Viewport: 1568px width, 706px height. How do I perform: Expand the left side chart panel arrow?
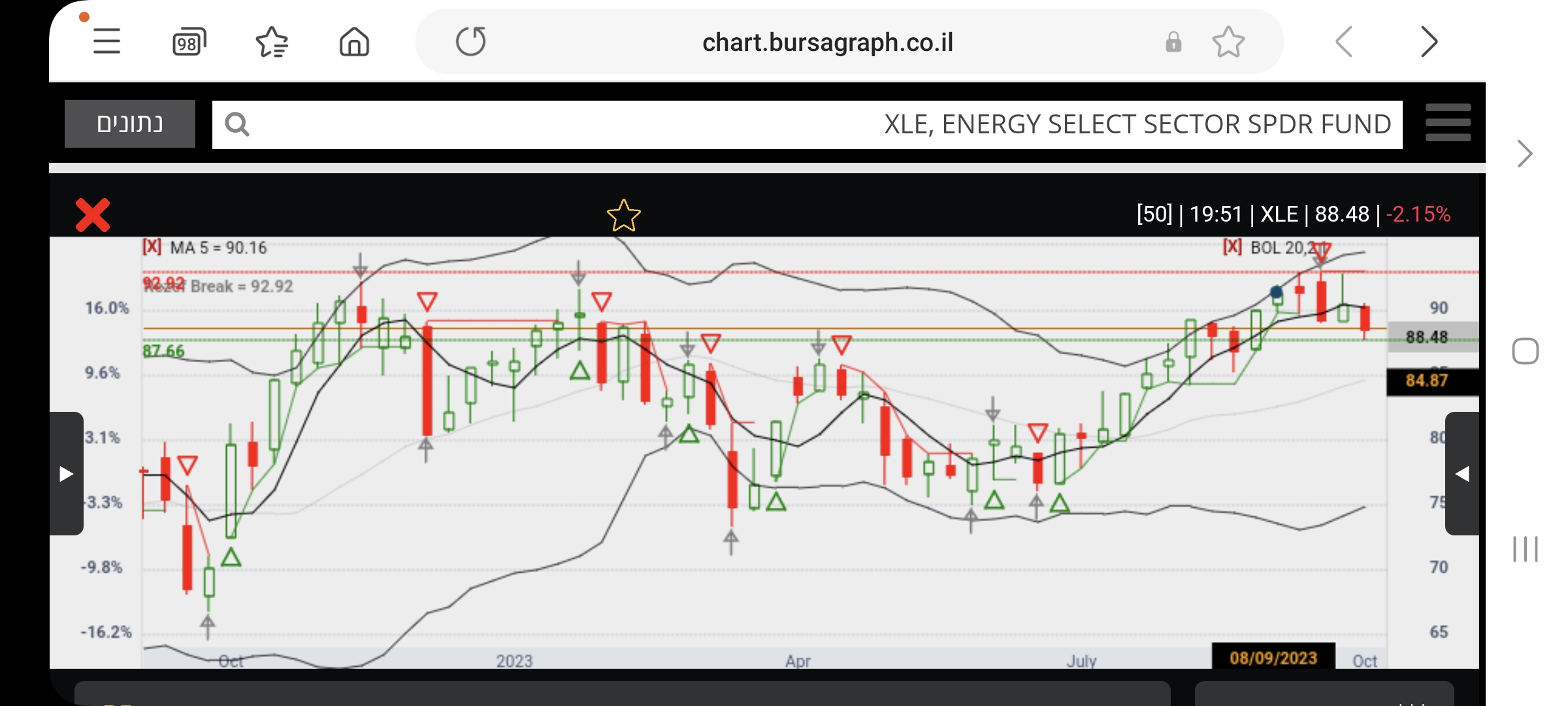(x=66, y=473)
